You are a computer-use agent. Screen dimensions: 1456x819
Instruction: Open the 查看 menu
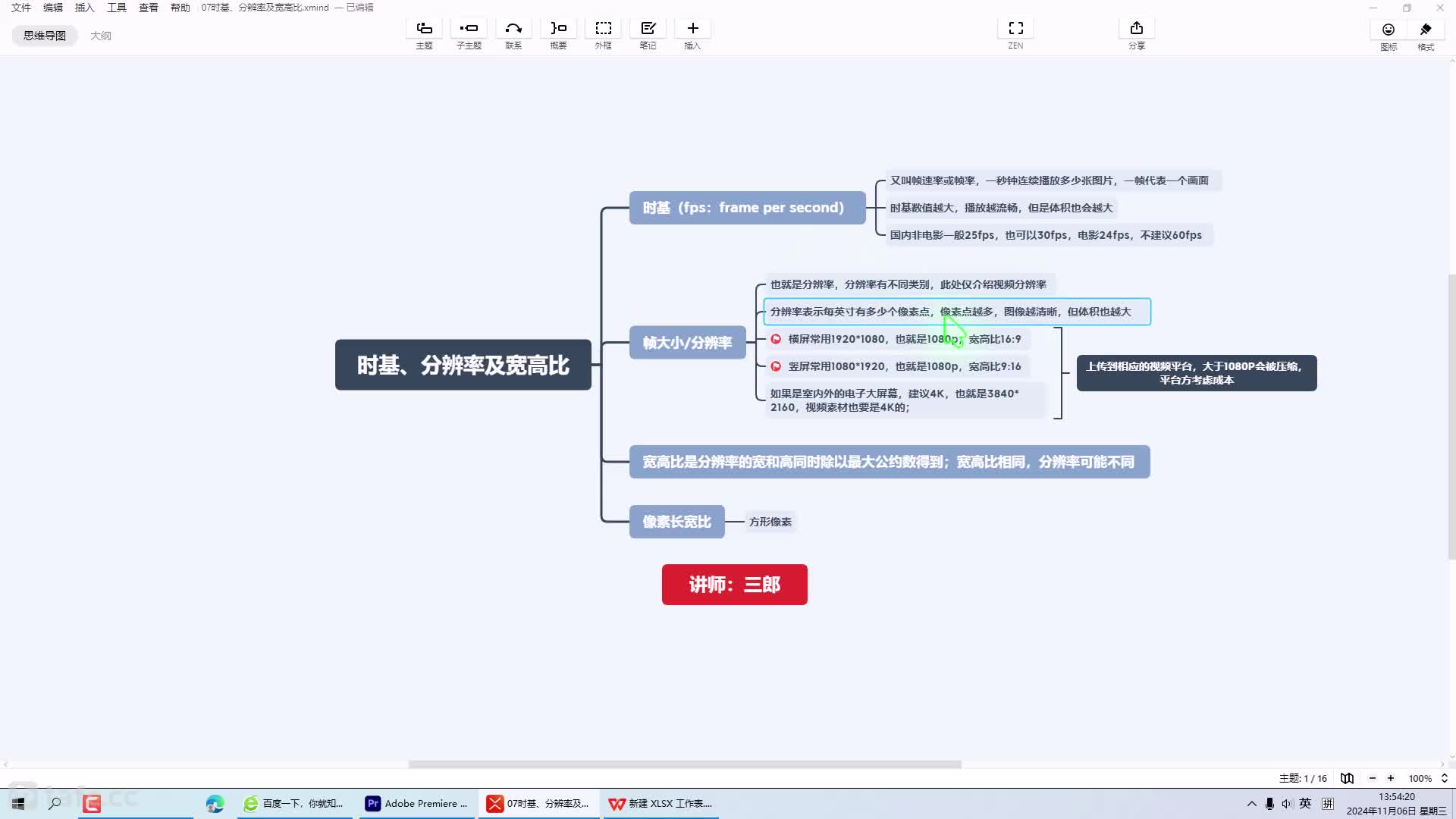click(x=149, y=8)
